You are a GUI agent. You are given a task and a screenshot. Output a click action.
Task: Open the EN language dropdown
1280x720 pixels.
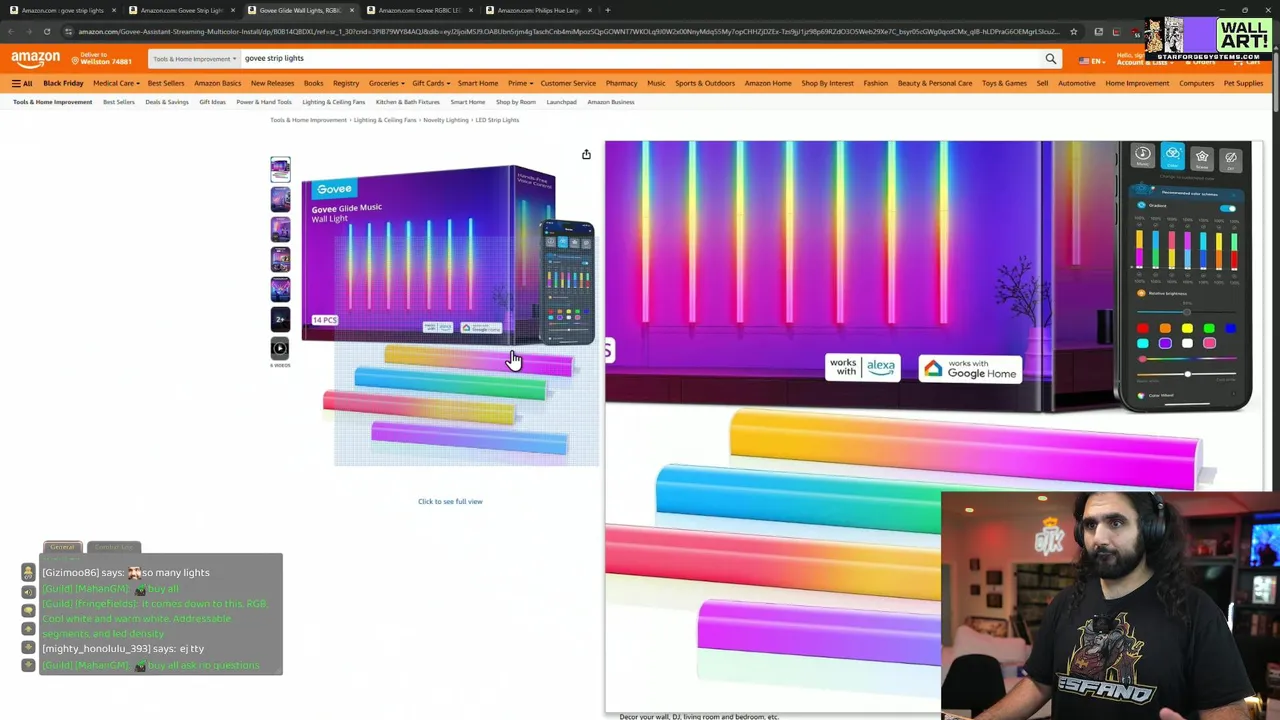coord(1090,61)
